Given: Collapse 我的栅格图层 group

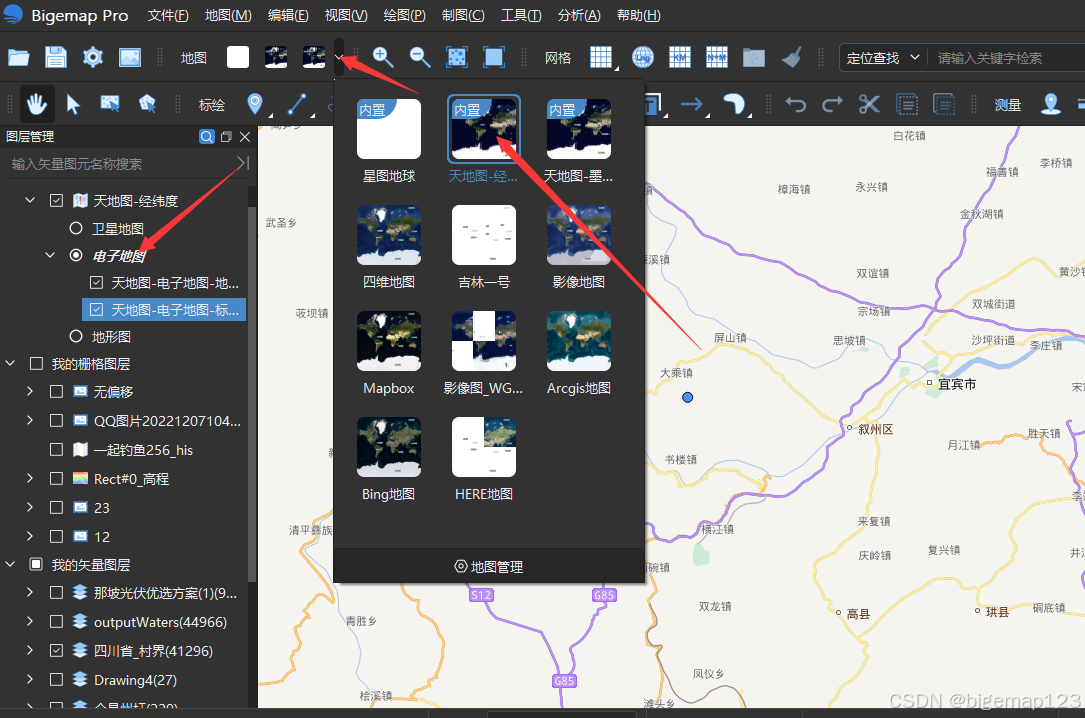Looking at the screenshot, I should coord(10,363).
